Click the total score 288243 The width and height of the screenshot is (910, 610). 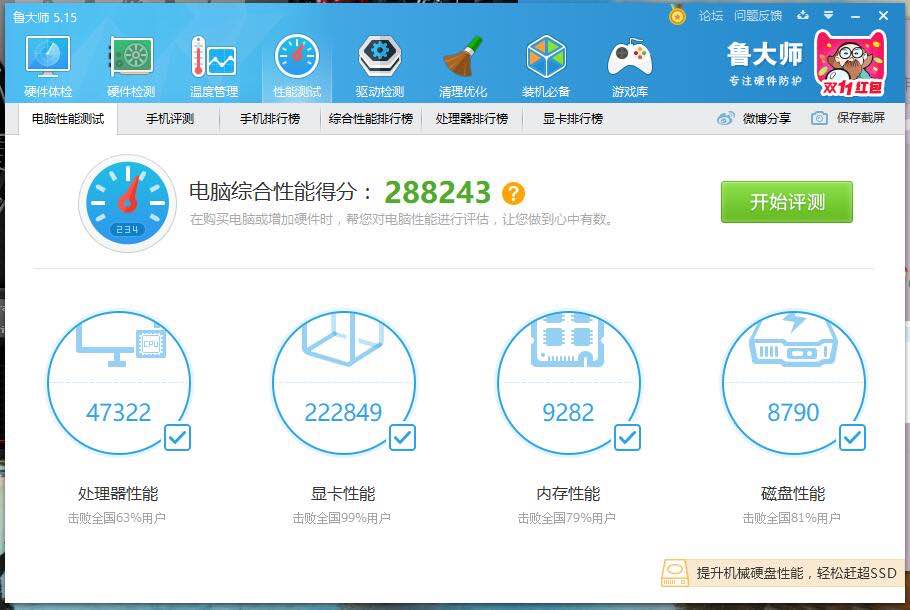pos(438,192)
